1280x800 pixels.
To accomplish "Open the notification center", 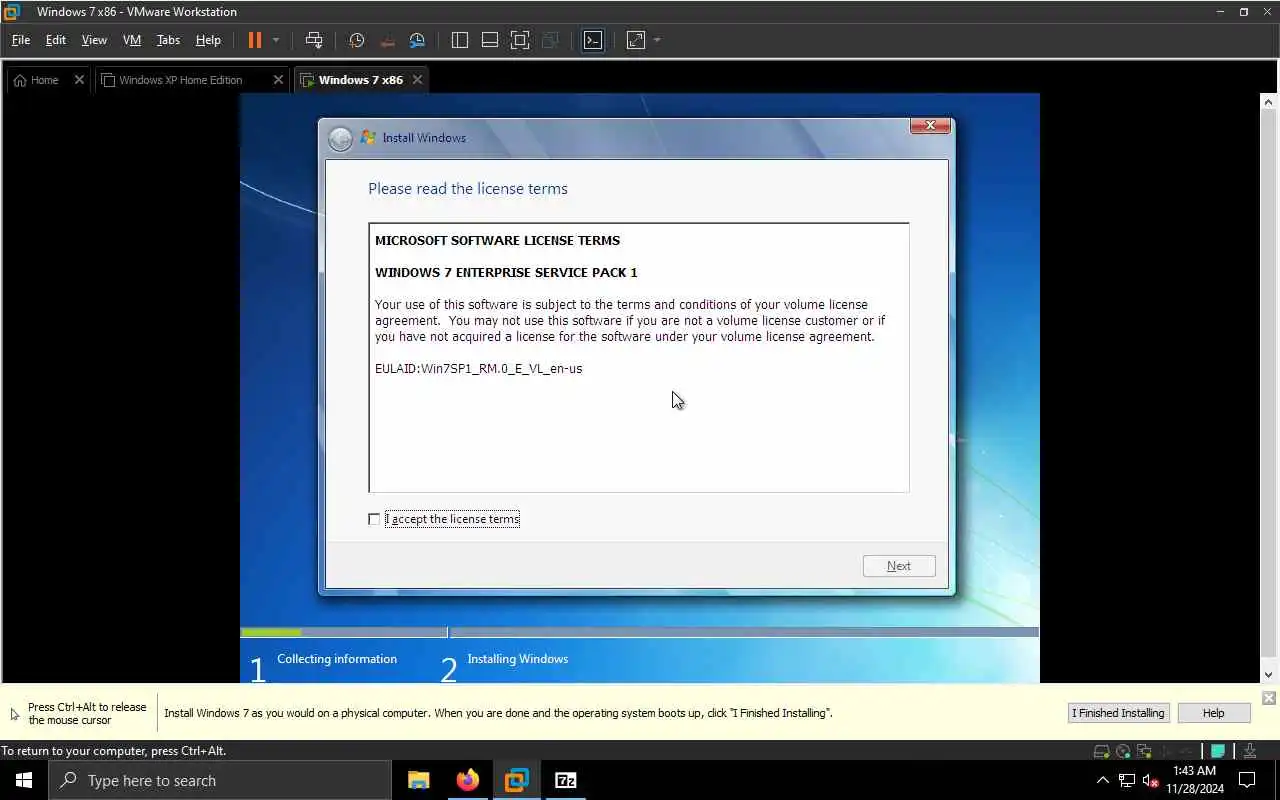I will click(1247, 780).
